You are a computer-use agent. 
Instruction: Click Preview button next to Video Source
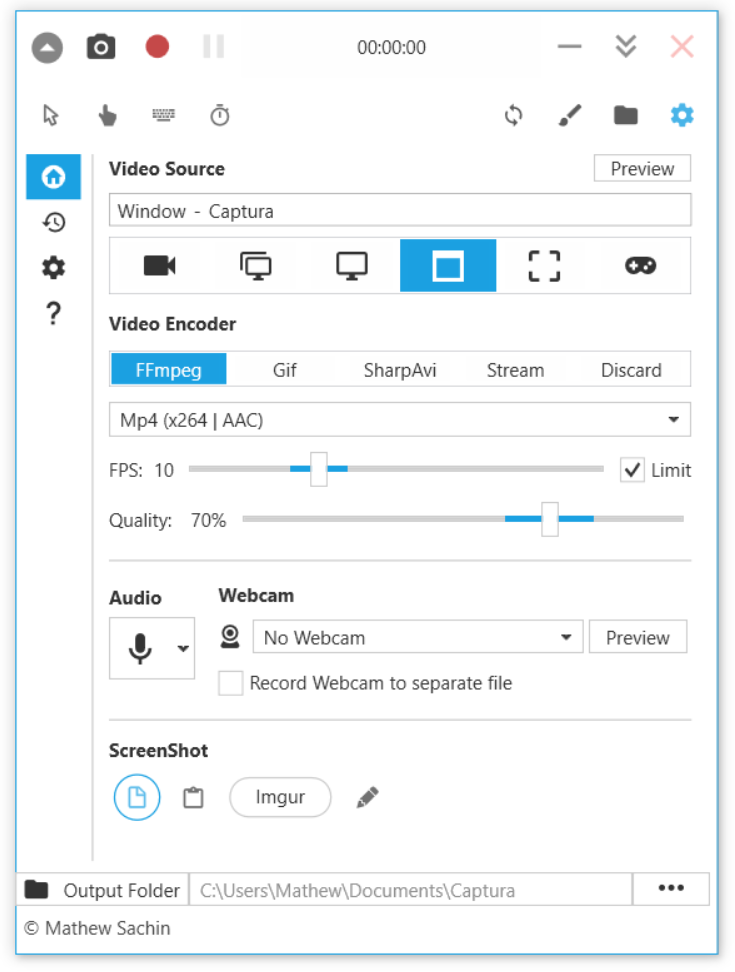click(642, 169)
